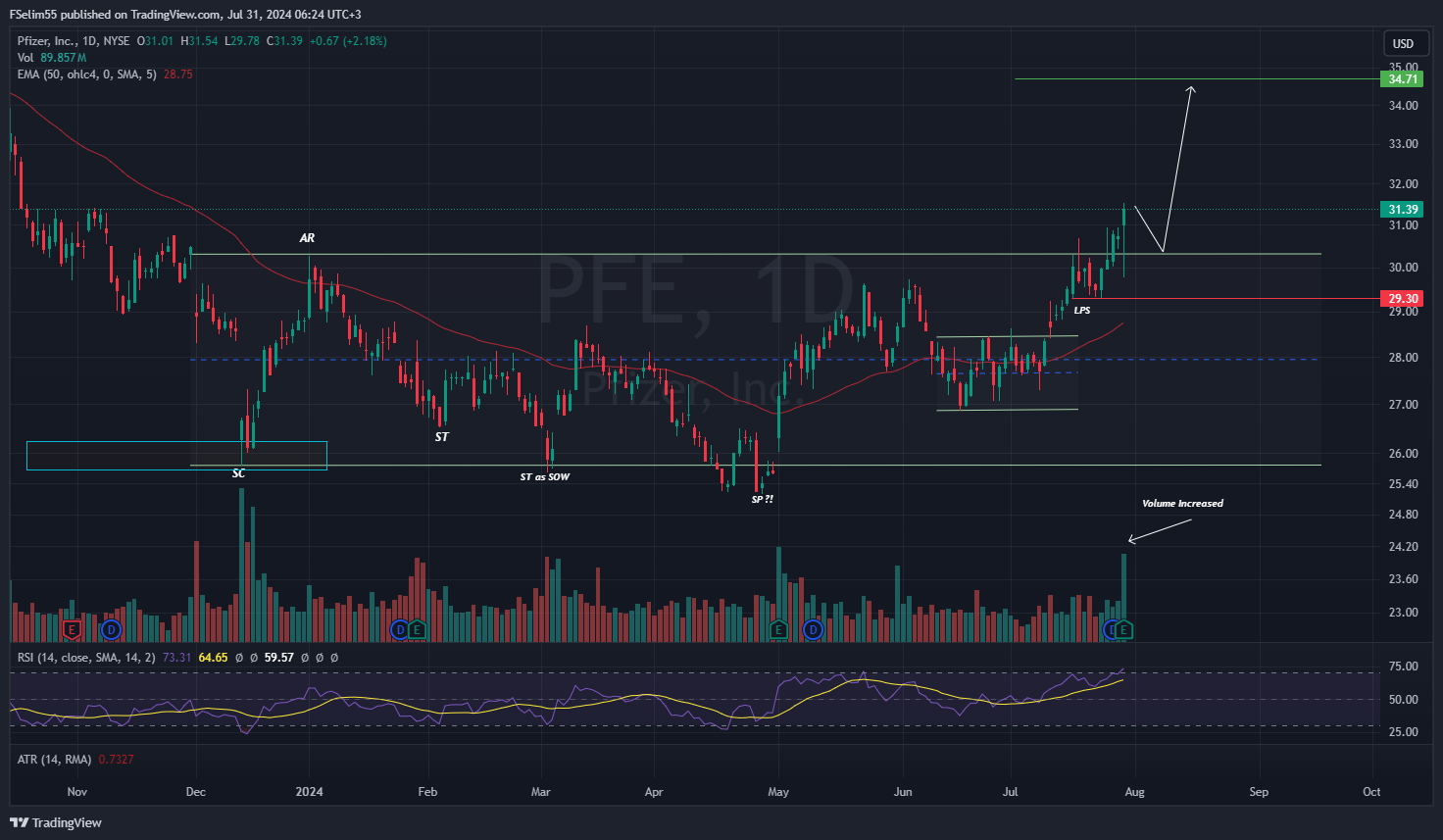Open the dividend marker near November
Image resolution: width=1443 pixels, height=840 pixels.
[111, 628]
